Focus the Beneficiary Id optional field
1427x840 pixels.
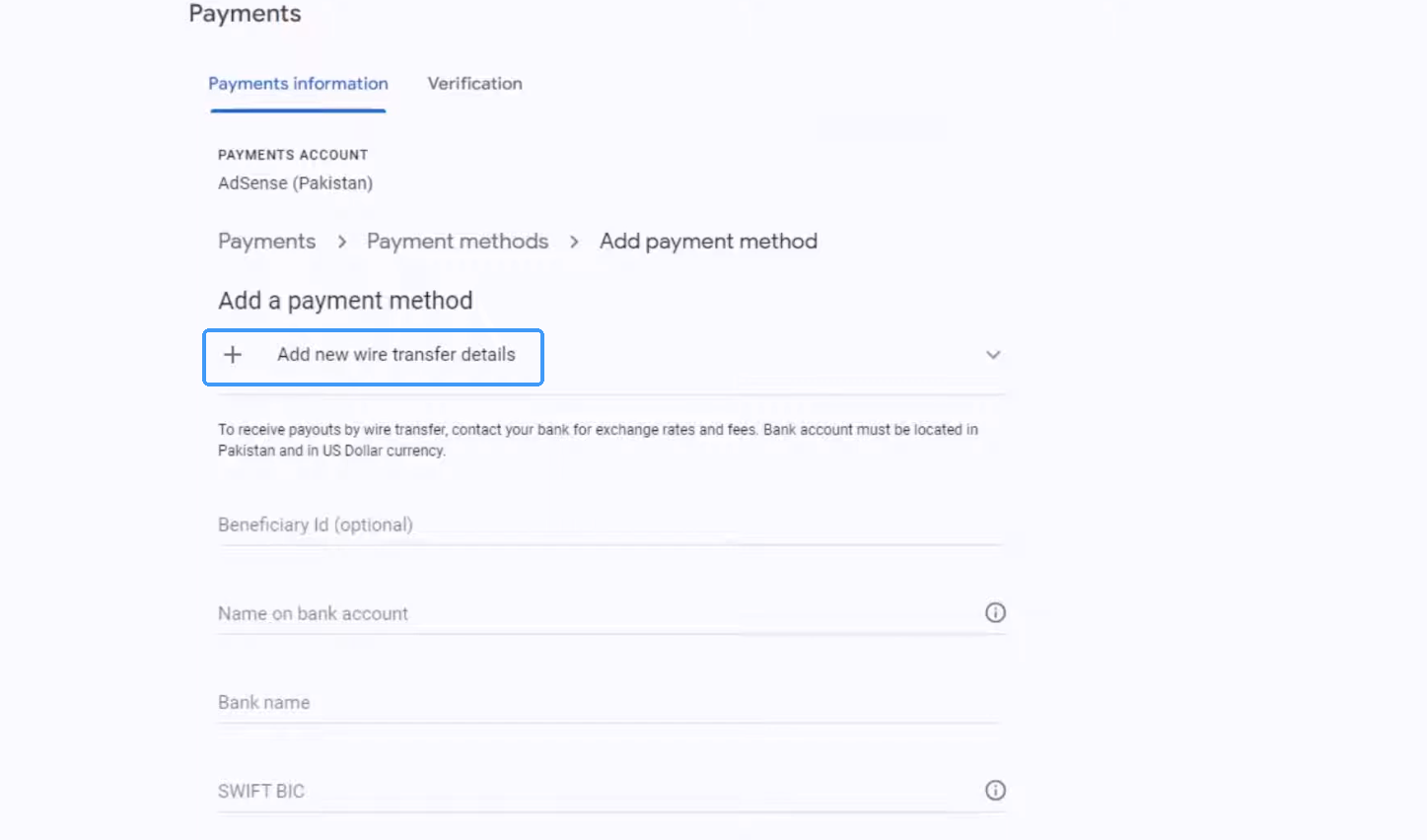pyautogui.click(x=610, y=525)
